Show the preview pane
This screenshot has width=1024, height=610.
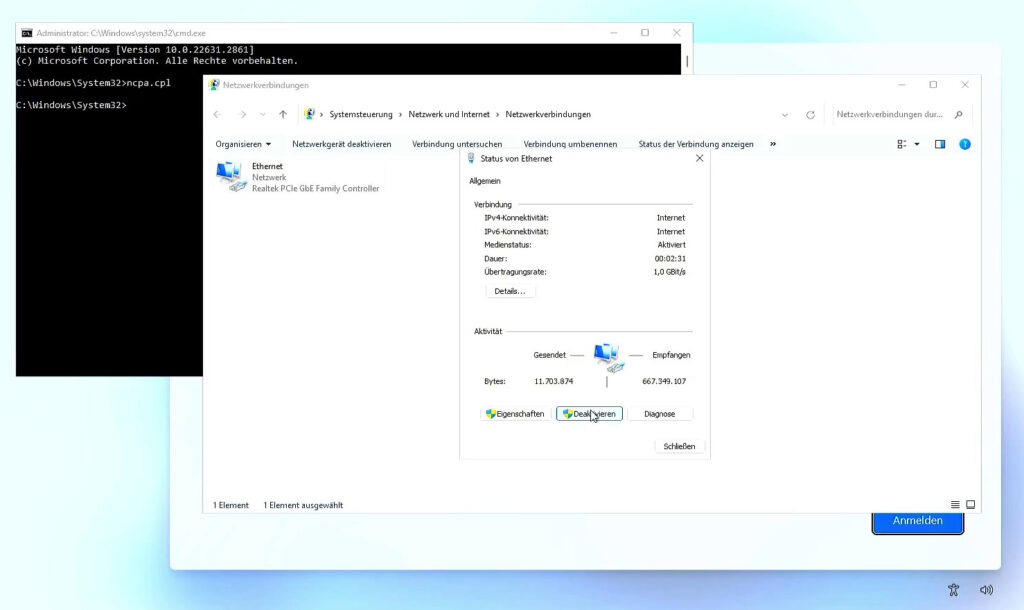point(940,144)
